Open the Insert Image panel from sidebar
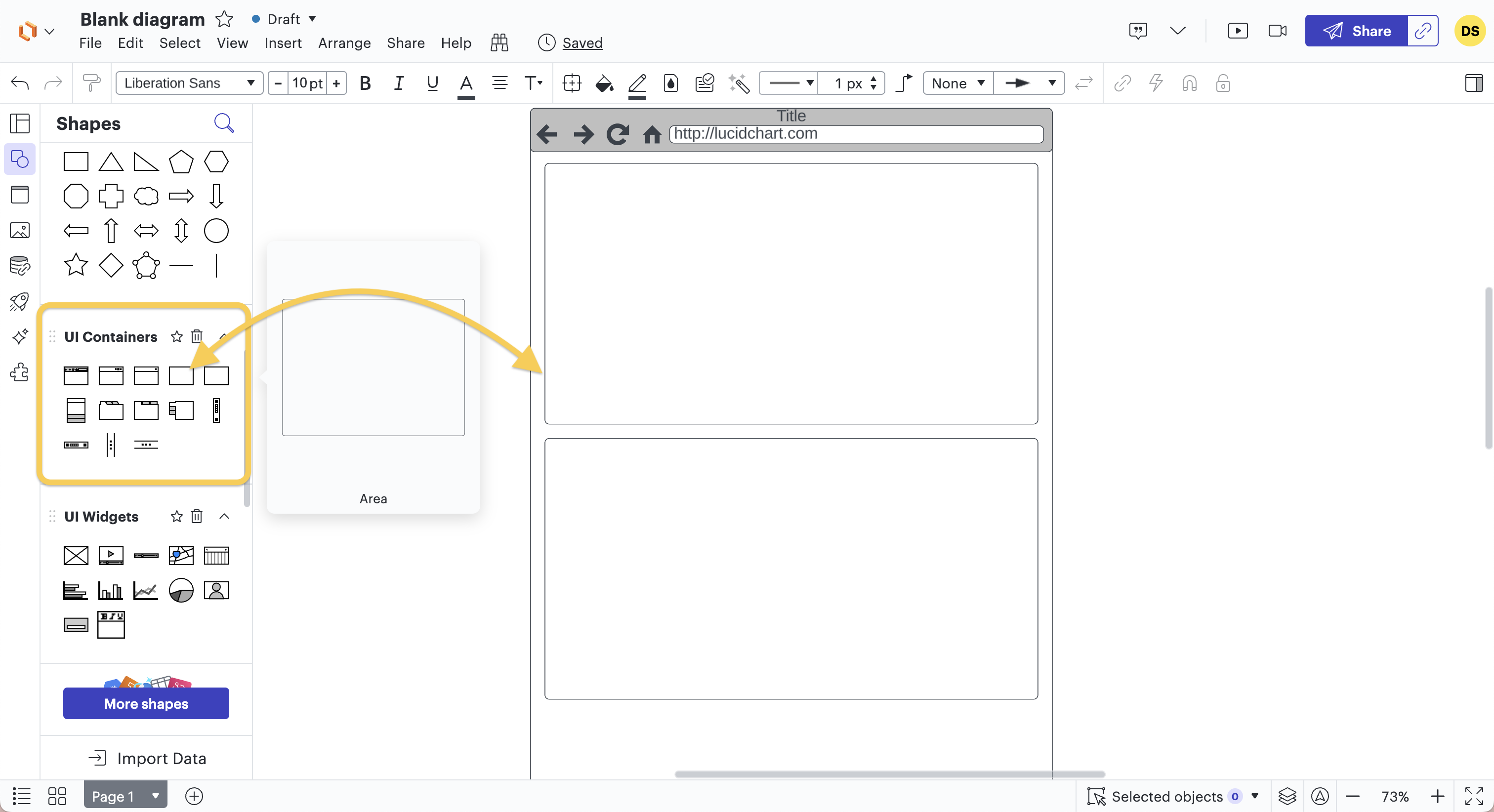The width and height of the screenshot is (1494, 812). coord(20,230)
